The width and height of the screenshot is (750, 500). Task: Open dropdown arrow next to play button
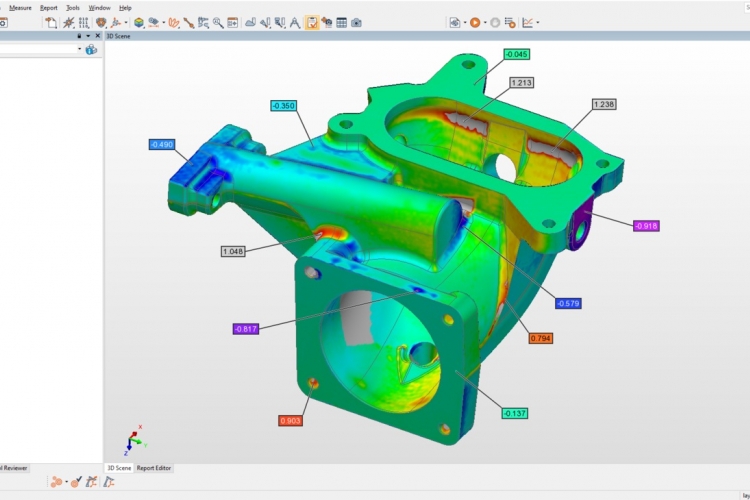pos(485,22)
